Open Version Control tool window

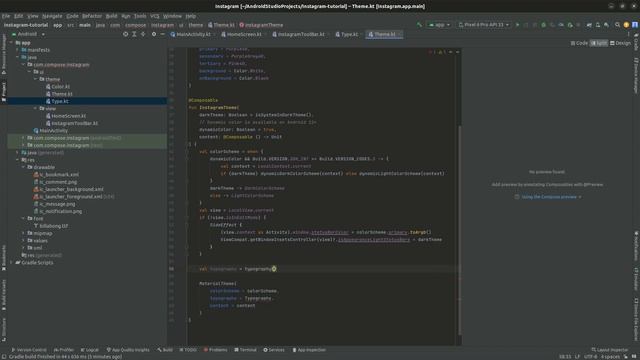click(x=29, y=350)
